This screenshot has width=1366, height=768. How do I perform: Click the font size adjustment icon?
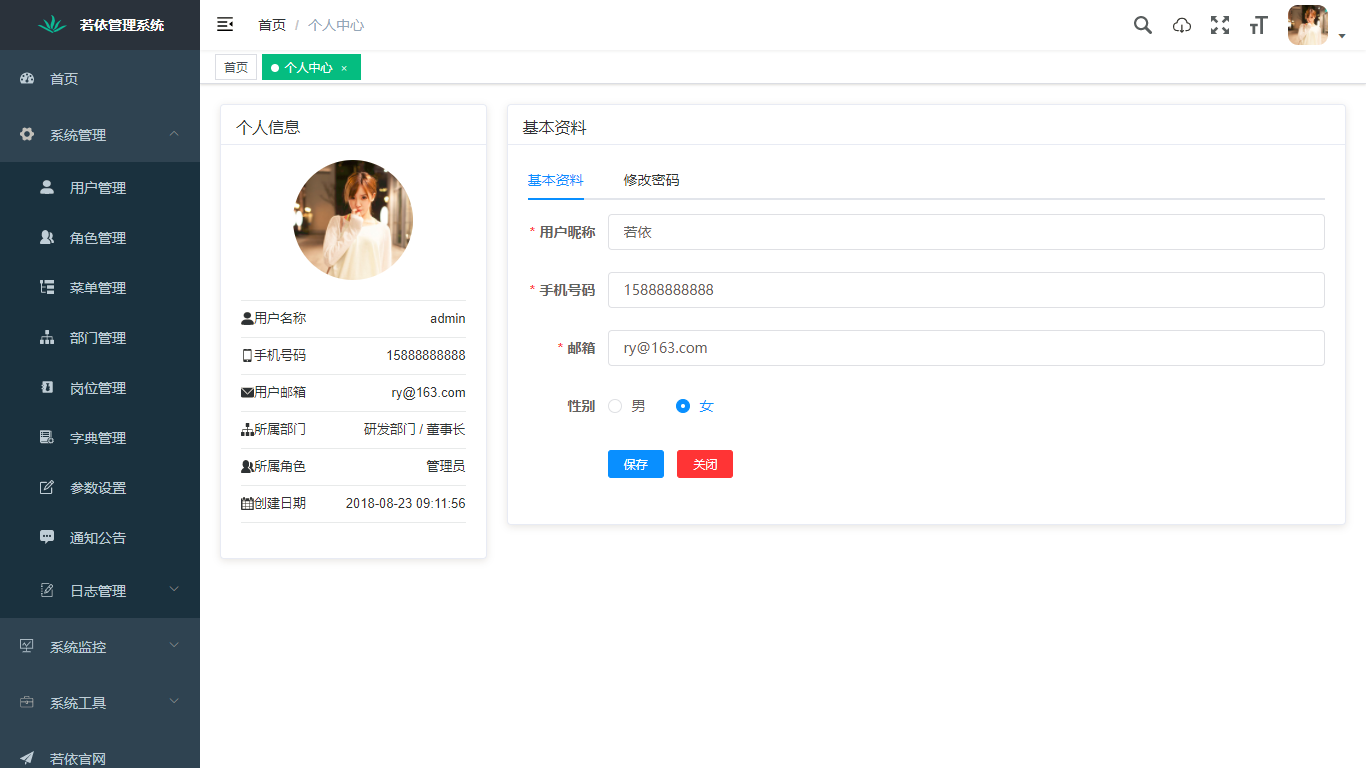coord(1258,25)
